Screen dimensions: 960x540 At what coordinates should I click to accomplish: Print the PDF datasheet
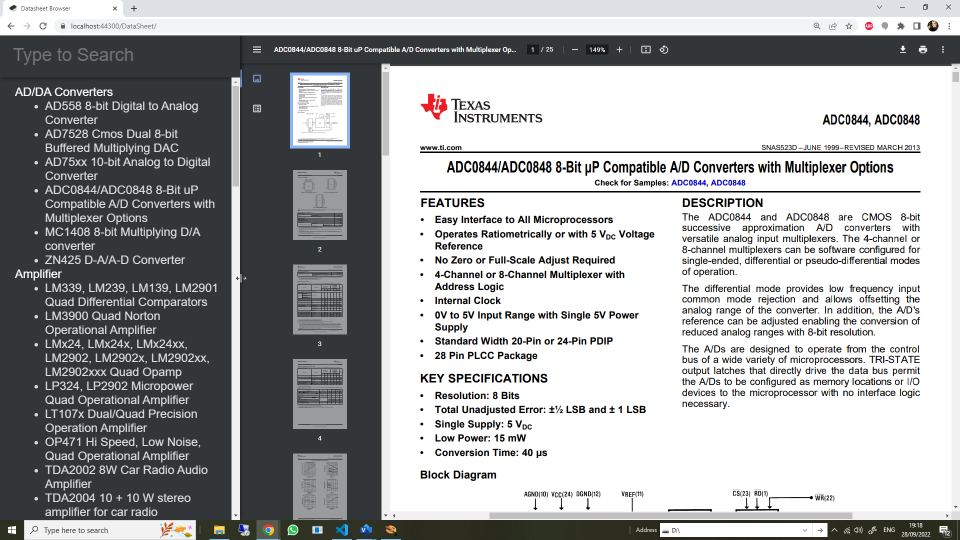click(x=923, y=50)
